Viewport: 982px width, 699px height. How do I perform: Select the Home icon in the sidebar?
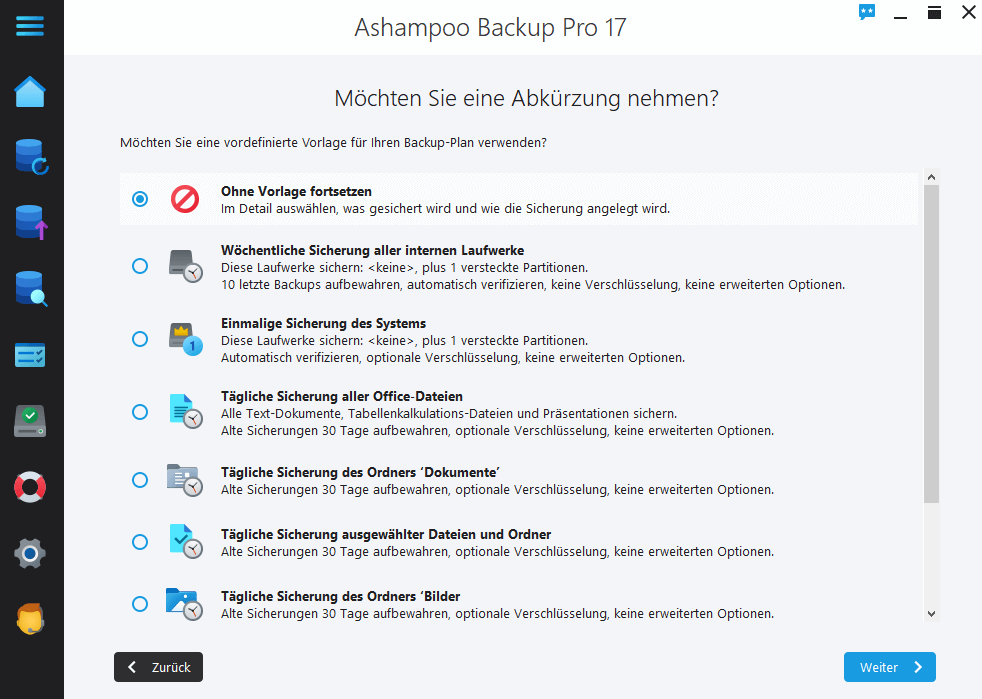click(x=31, y=91)
